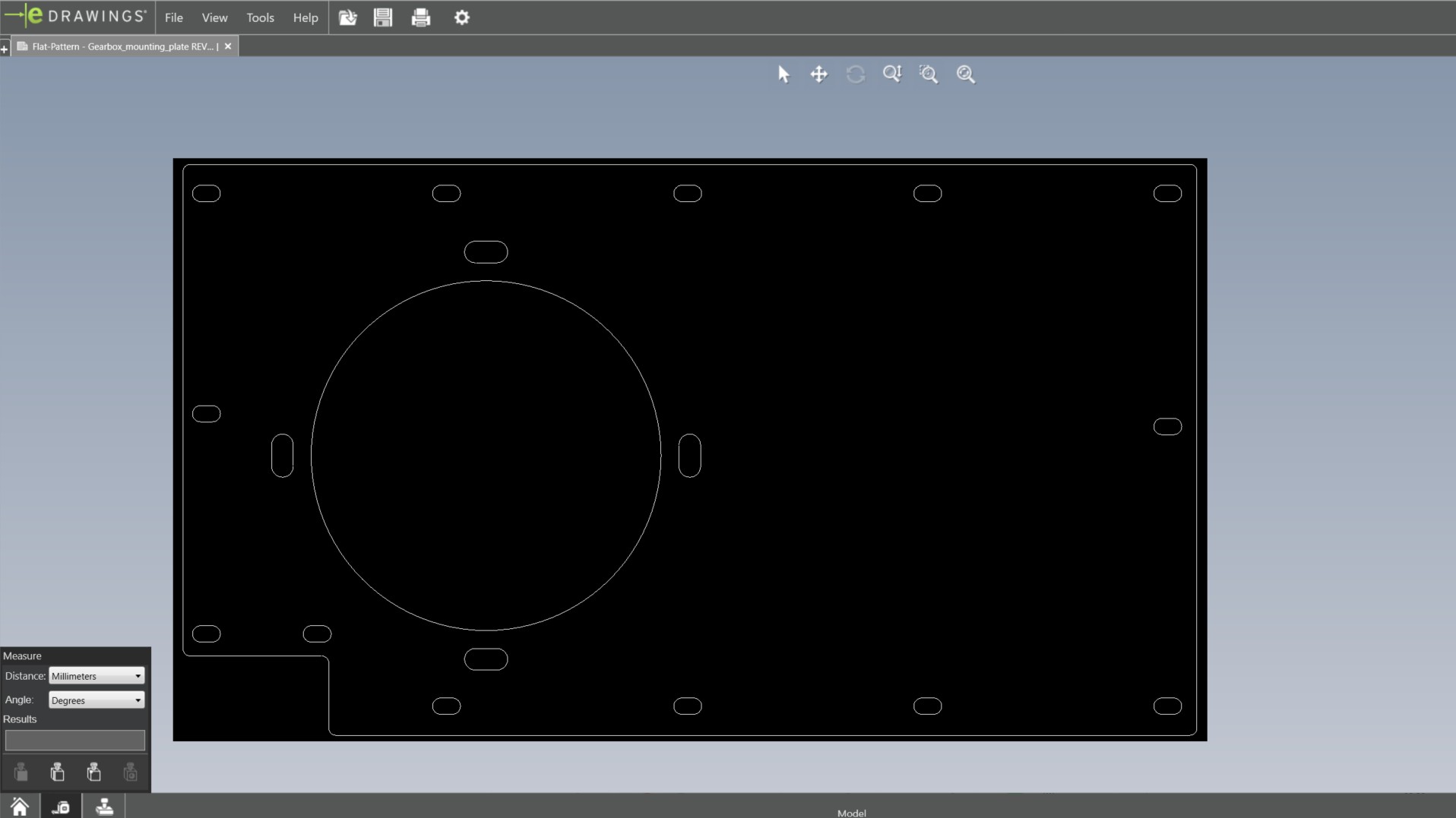The image size is (1456, 818).
Task: Click the third measure selection filter icon
Action: tap(94, 772)
